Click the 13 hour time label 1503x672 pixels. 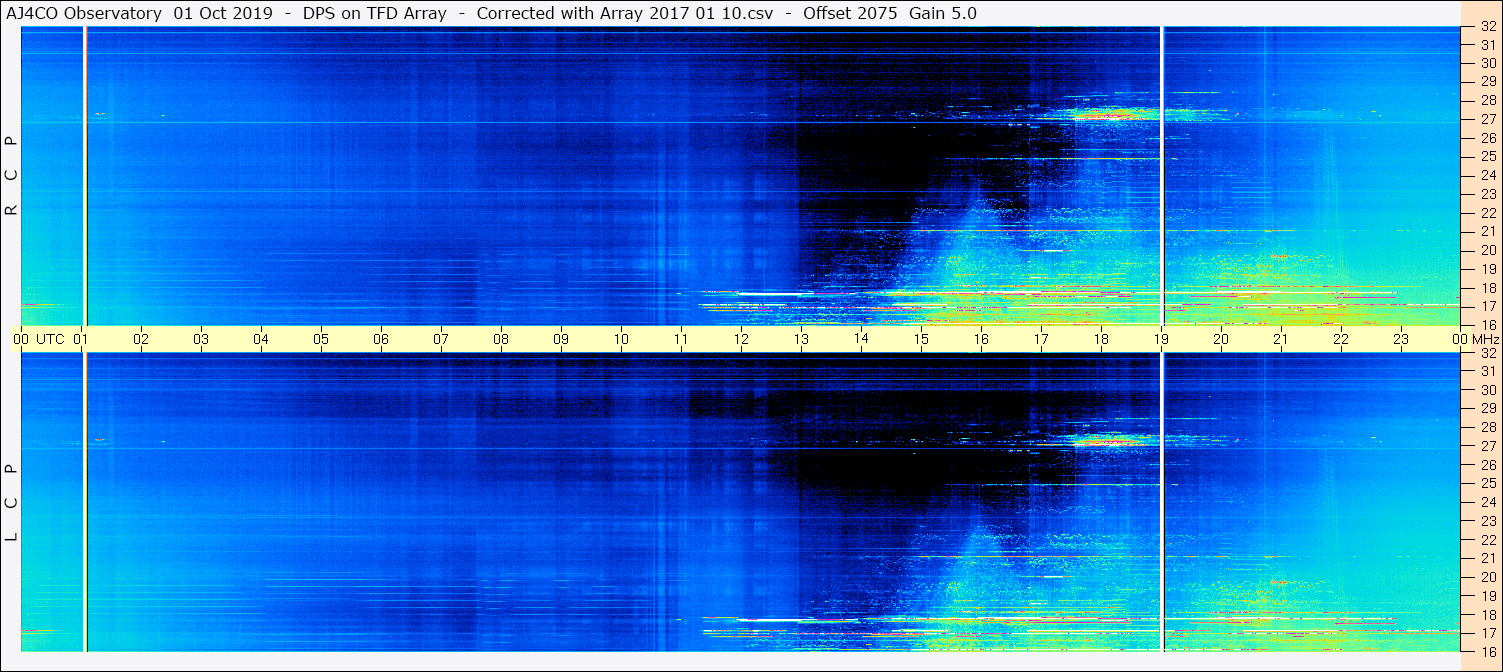(802, 339)
